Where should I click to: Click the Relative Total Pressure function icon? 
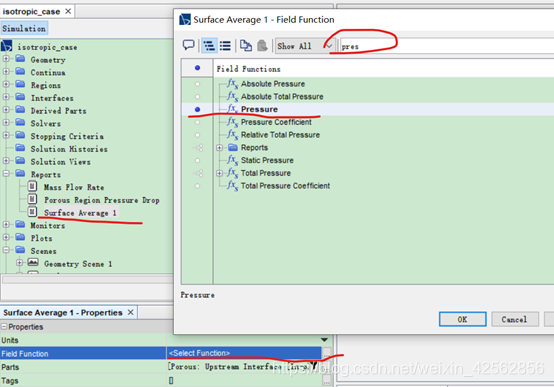coord(232,135)
